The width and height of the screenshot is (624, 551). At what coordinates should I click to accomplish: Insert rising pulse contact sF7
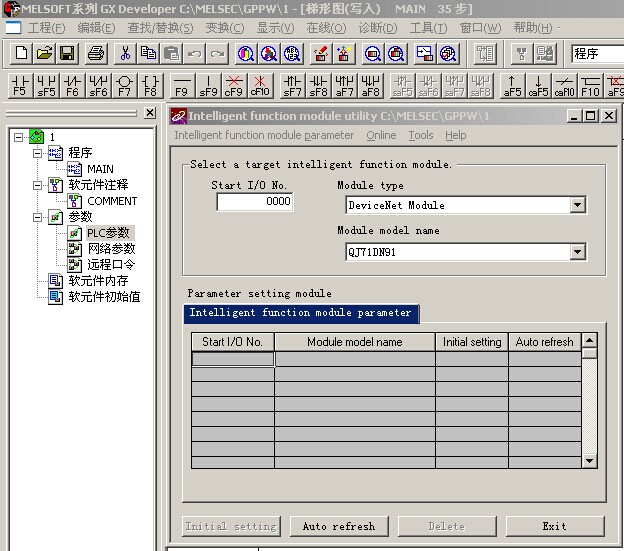tap(291, 85)
